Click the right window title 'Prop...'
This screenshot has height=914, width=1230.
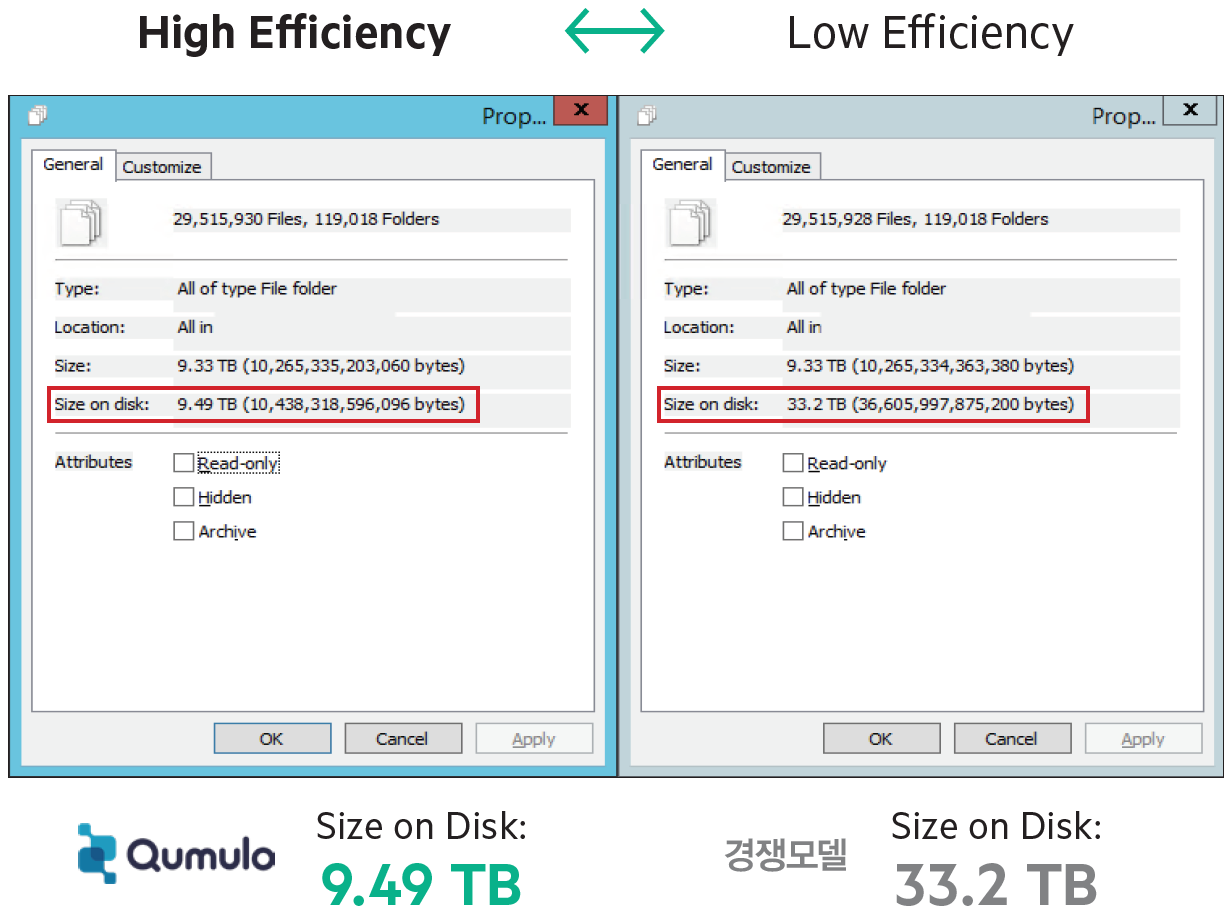pyautogui.click(x=1123, y=116)
